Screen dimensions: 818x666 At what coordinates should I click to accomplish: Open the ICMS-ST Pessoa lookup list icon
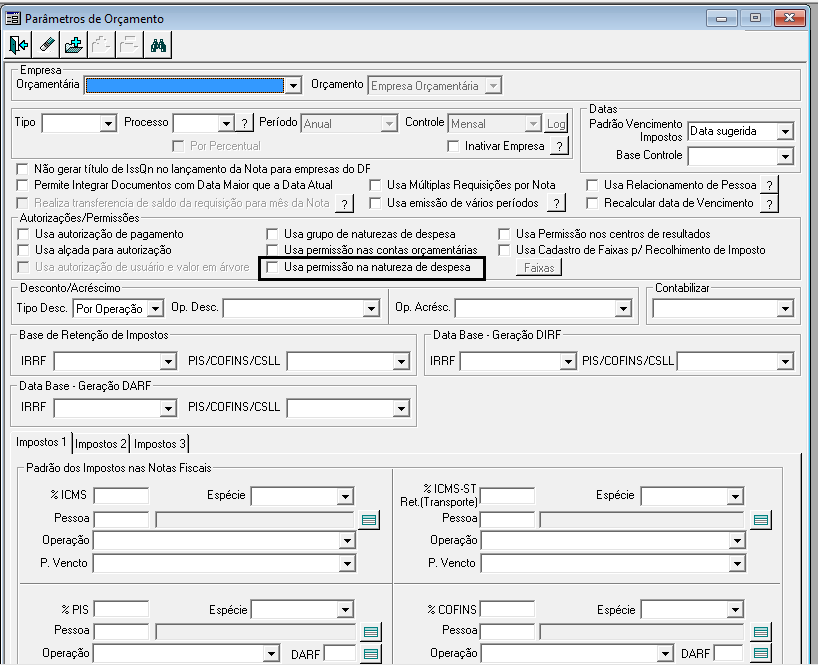[x=761, y=519]
